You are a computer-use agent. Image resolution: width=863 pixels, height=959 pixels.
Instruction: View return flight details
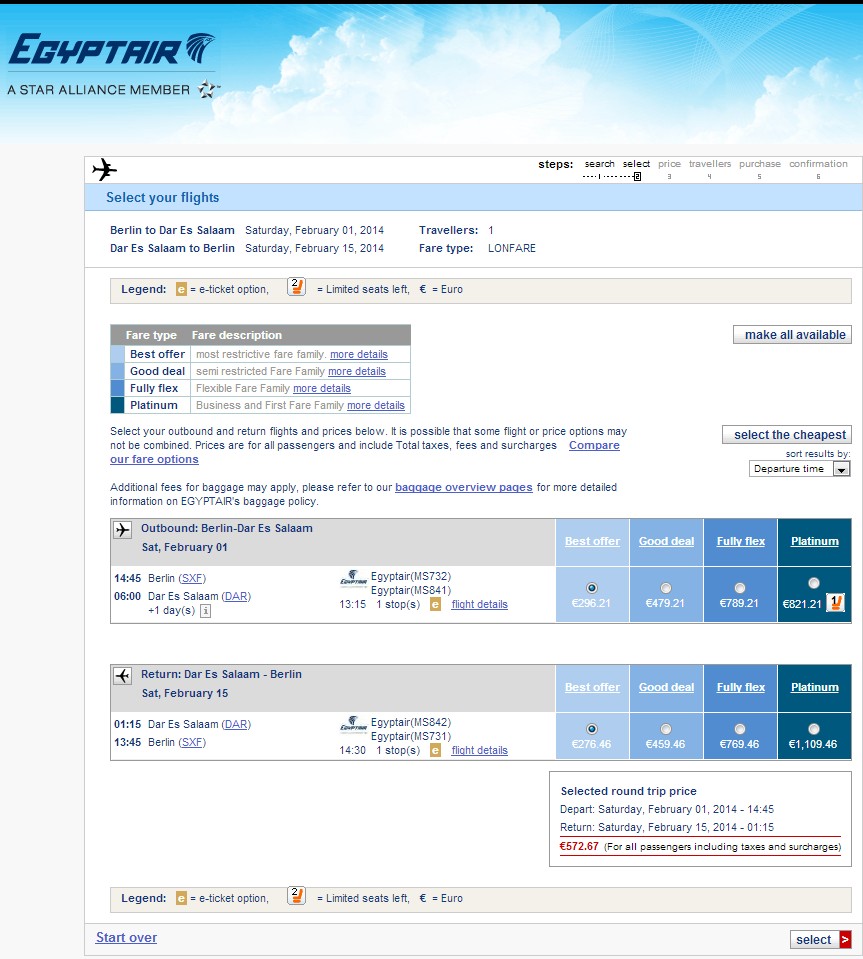point(480,750)
